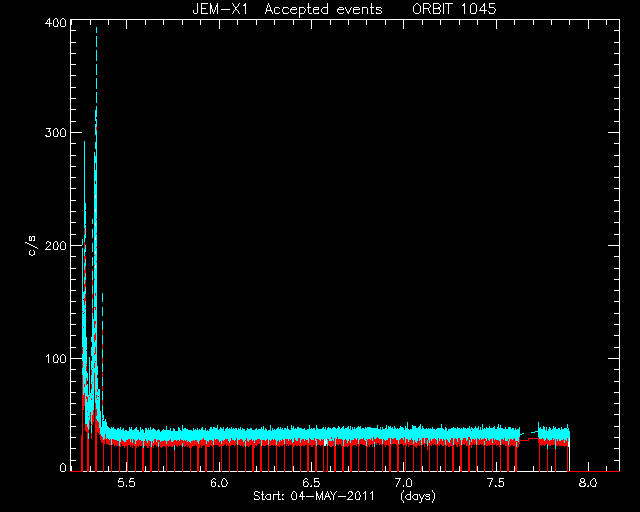Click the '(days)' x-axis unit label

coord(418,496)
